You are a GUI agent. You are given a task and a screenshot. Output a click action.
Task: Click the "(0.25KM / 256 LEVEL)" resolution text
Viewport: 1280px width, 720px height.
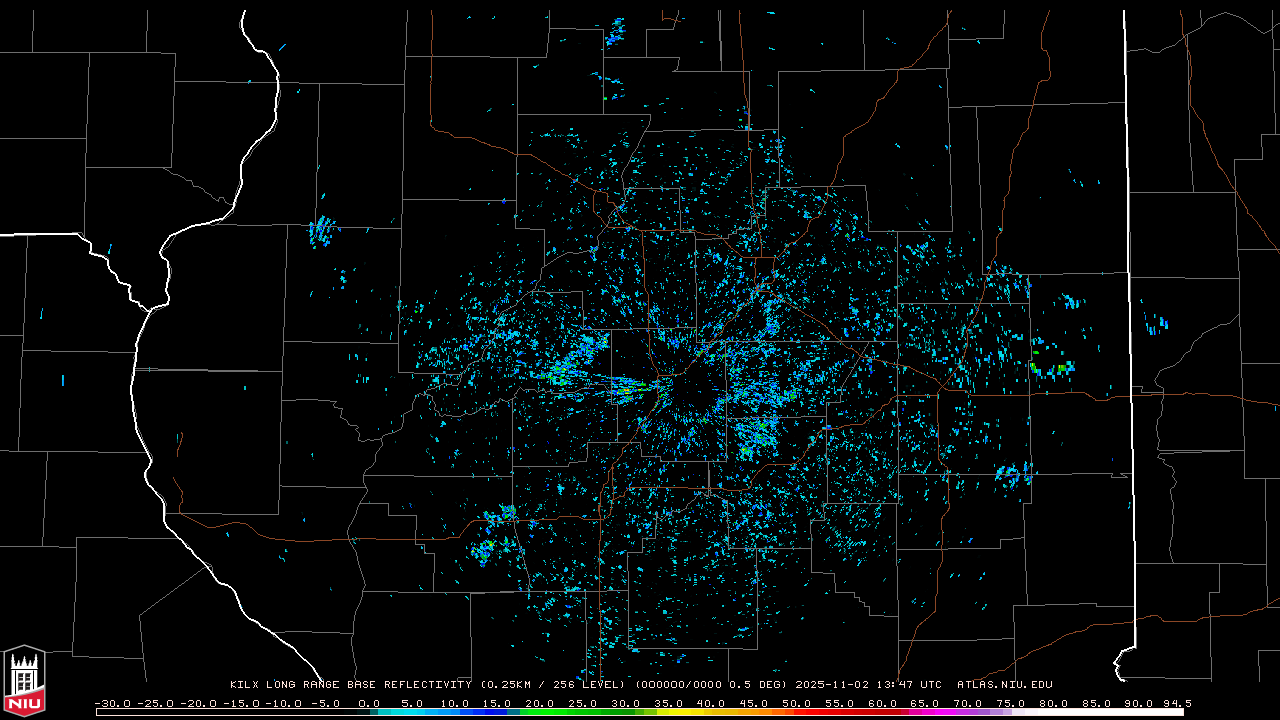(x=554, y=685)
